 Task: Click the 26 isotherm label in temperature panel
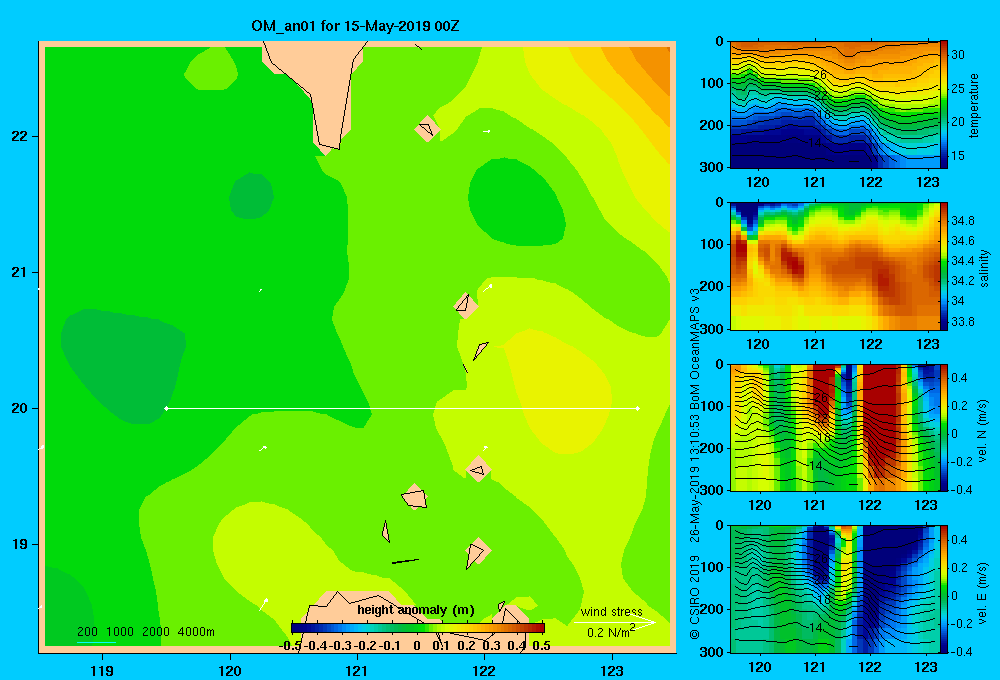[x=820, y=75]
